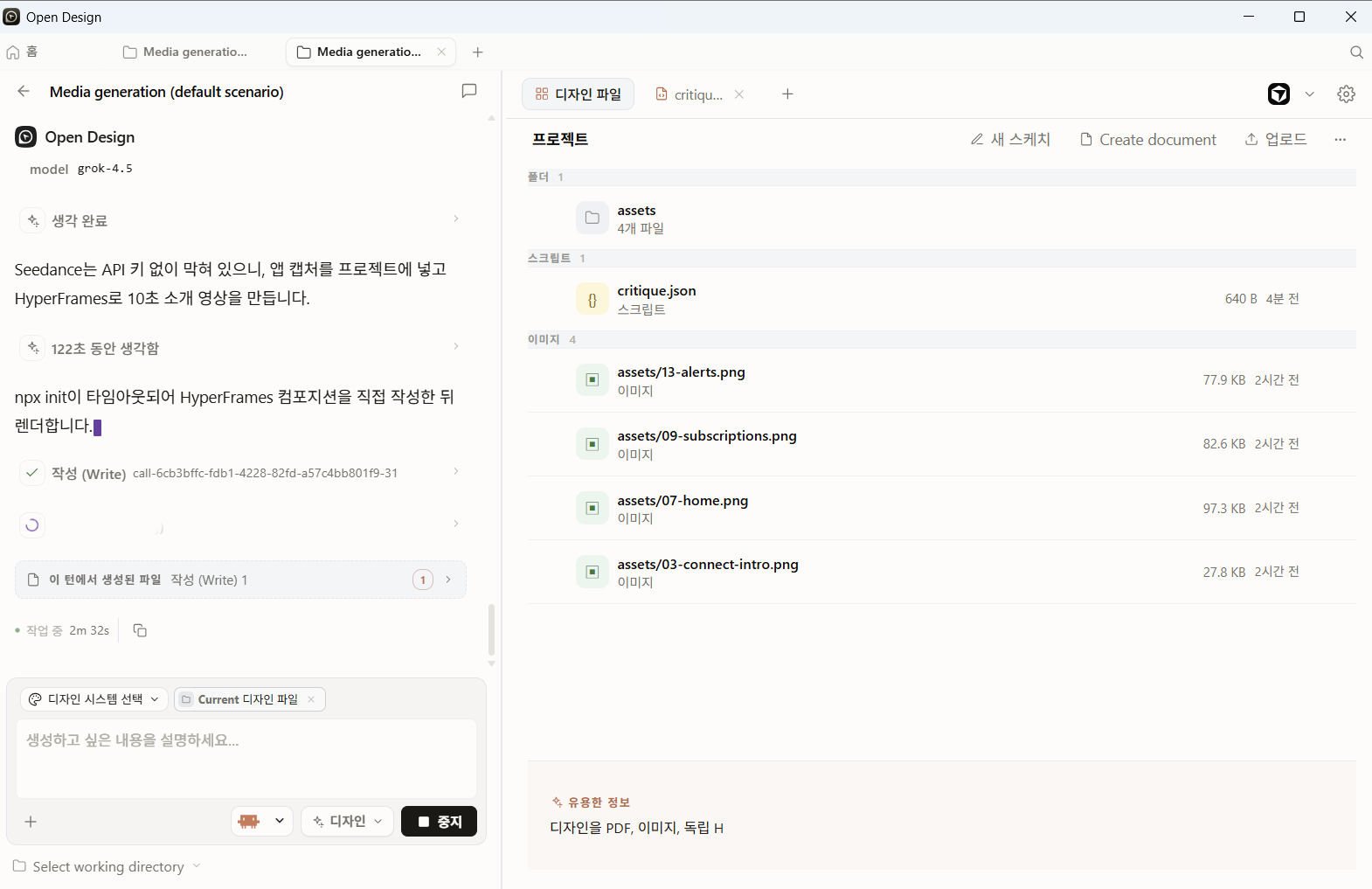1372x889 pixels.
Task: Click Create document
Action: (1148, 140)
